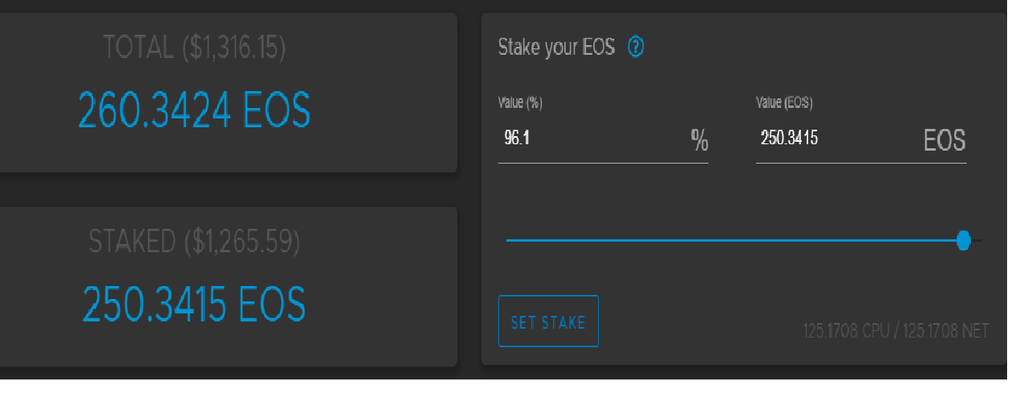The image size is (1024, 398).
Task: Click the 250.3415 EOS staked amount
Action: tap(194, 303)
